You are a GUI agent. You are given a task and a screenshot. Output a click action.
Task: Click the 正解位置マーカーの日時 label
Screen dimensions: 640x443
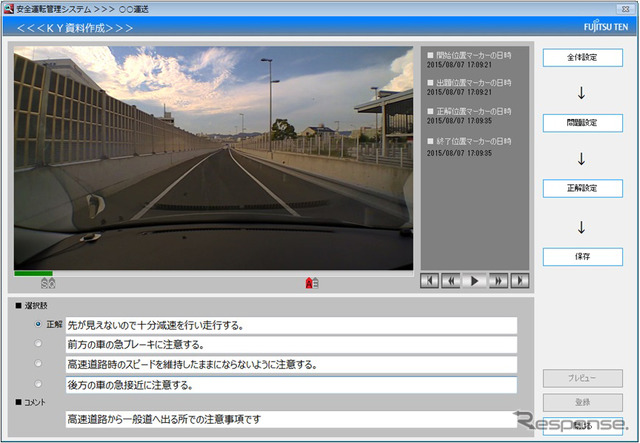473,111
